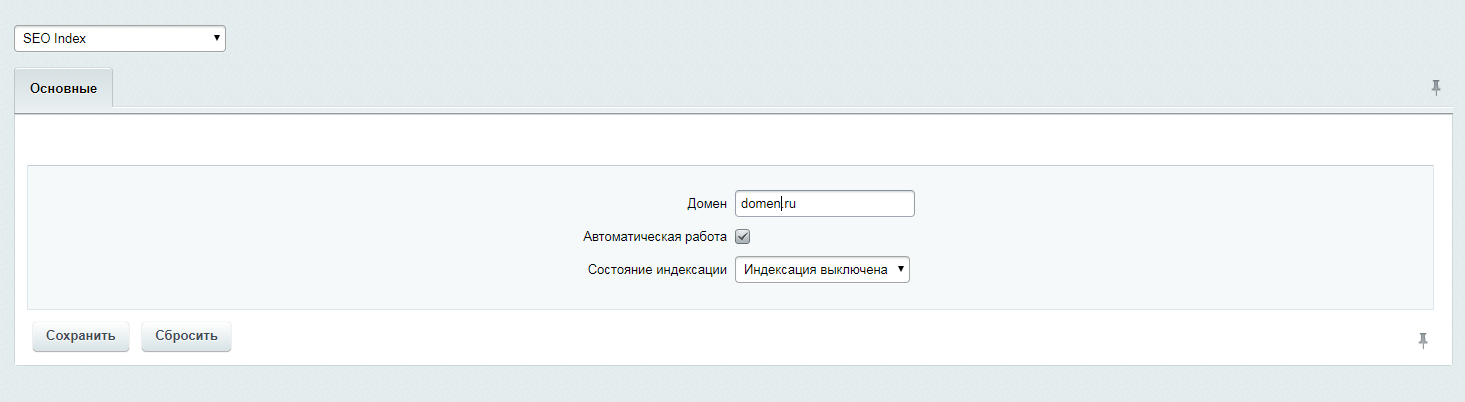Focus the Домен input field
The width and height of the screenshot is (1465, 402).
coord(824,203)
